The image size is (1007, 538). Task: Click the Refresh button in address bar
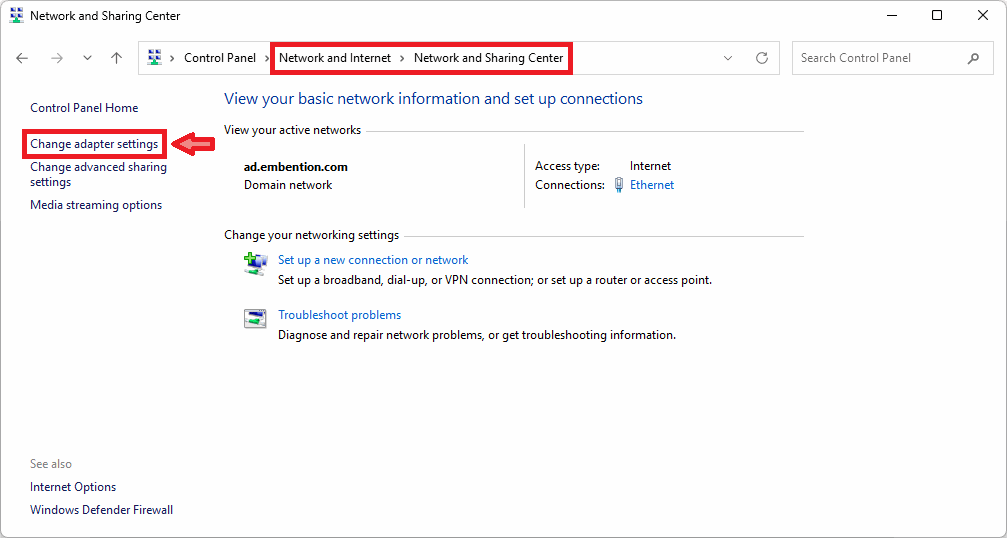pyautogui.click(x=762, y=58)
